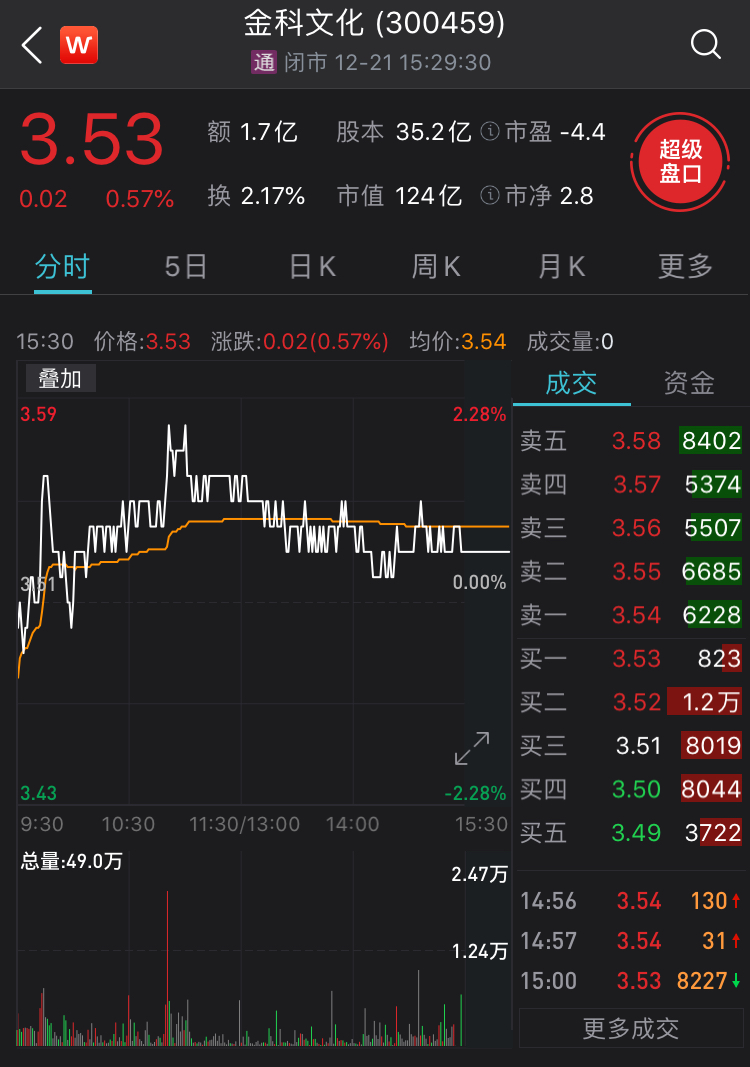Screen dimensions: 750x1067
Task: Tap the 市值 124亿 value
Action: [400, 196]
